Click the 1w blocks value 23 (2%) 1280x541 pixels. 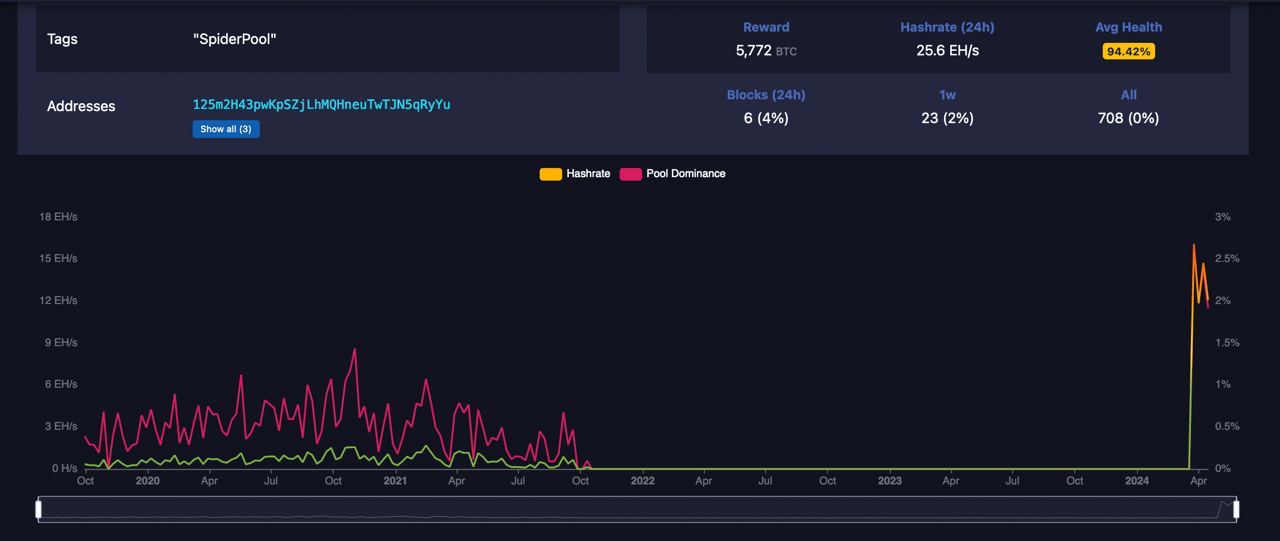[947, 118]
